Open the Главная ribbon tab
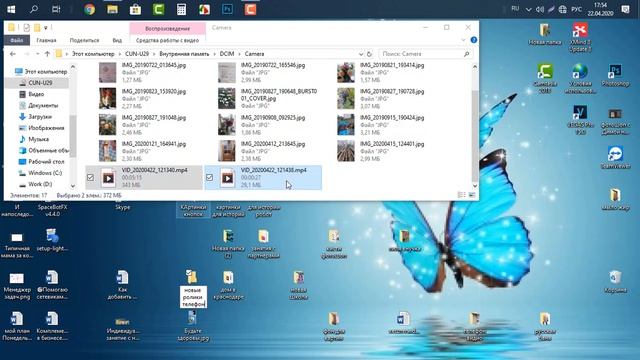 click(46, 40)
